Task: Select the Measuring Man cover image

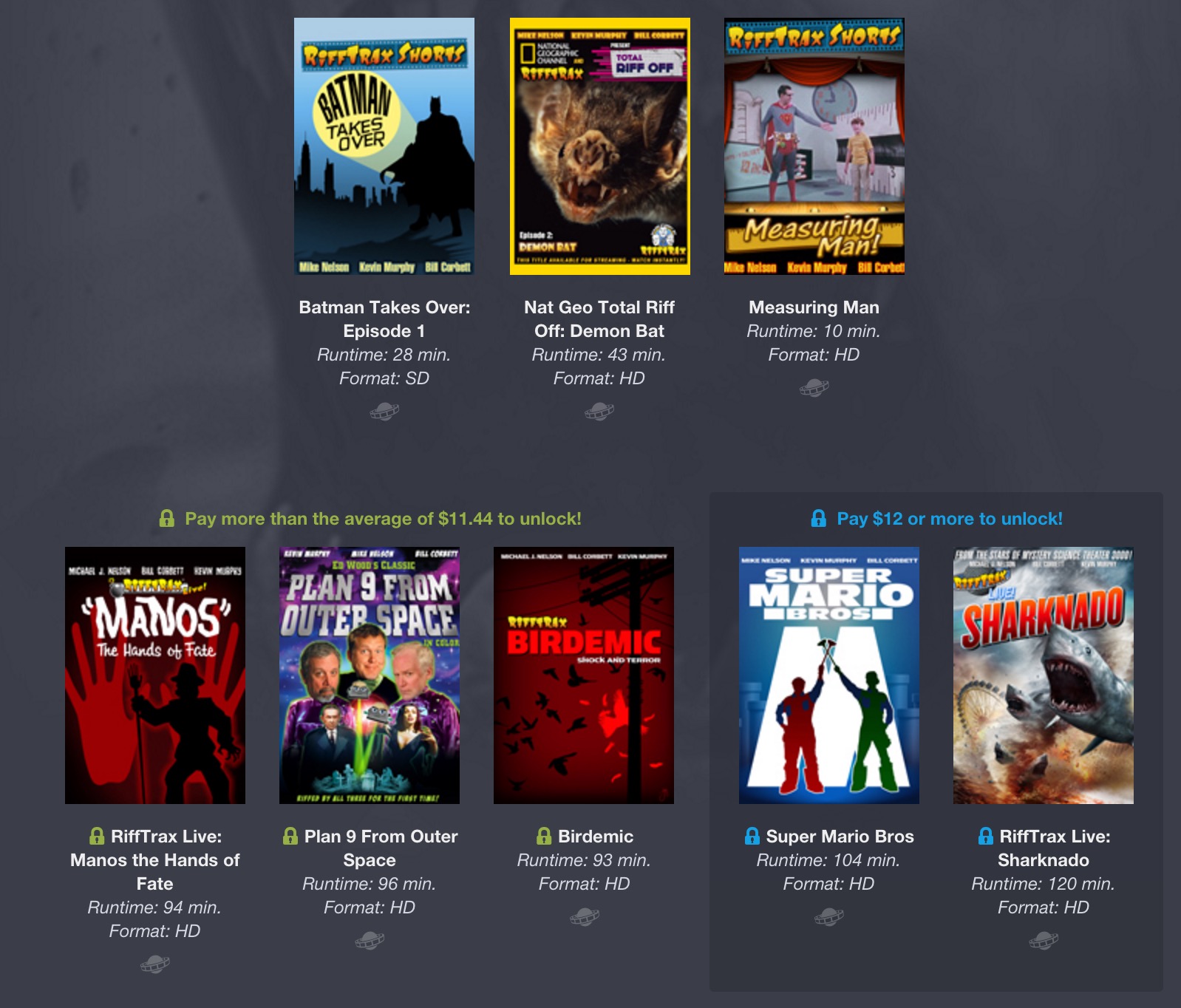Action: click(x=814, y=146)
